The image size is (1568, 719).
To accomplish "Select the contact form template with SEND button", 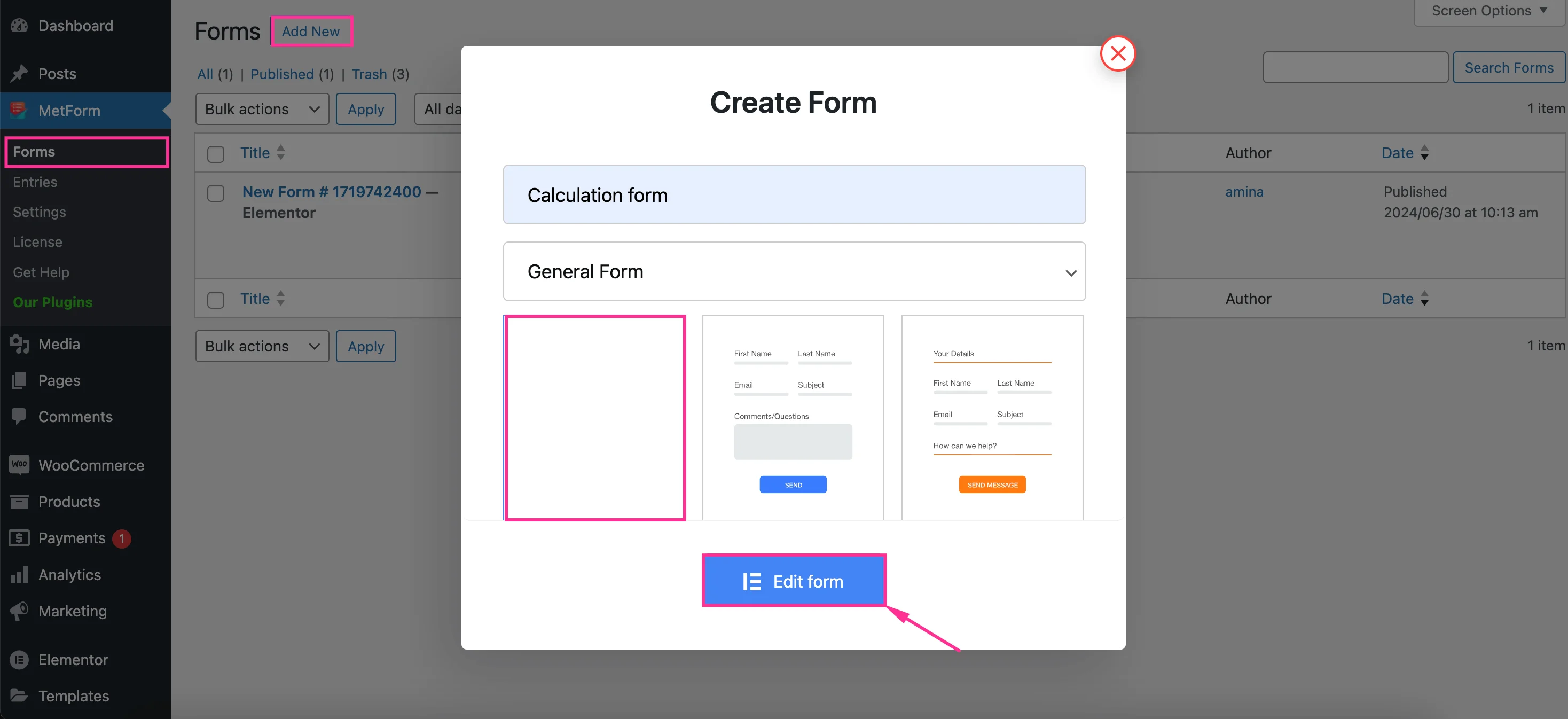I will (x=793, y=418).
